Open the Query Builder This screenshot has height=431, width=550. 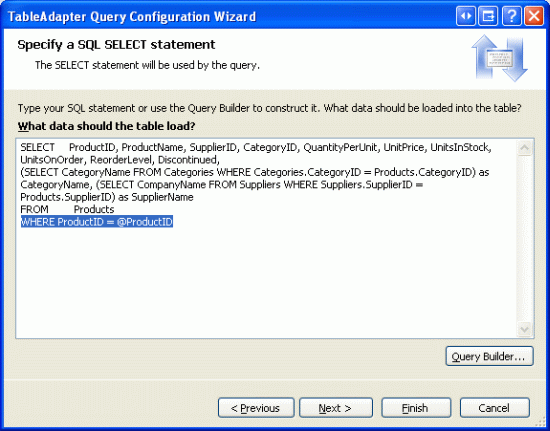coord(489,356)
